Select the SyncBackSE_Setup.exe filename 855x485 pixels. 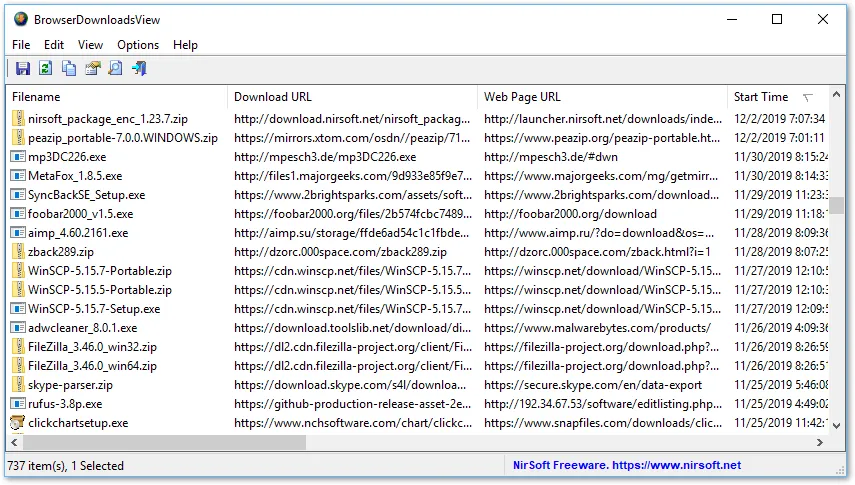(87, 195)
